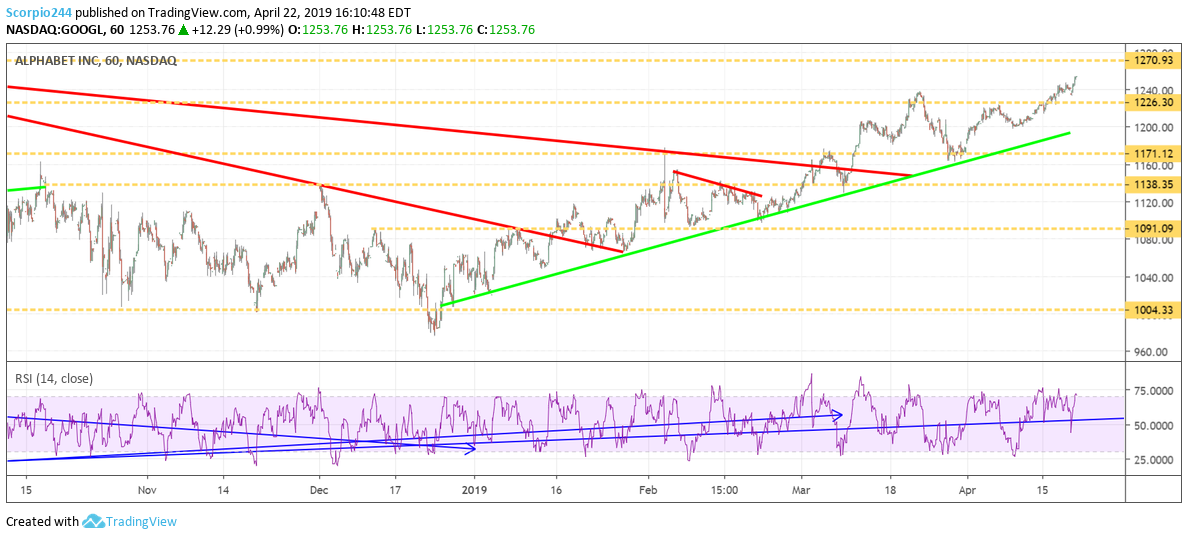Click the Feb label on time axis

point(648,491)
